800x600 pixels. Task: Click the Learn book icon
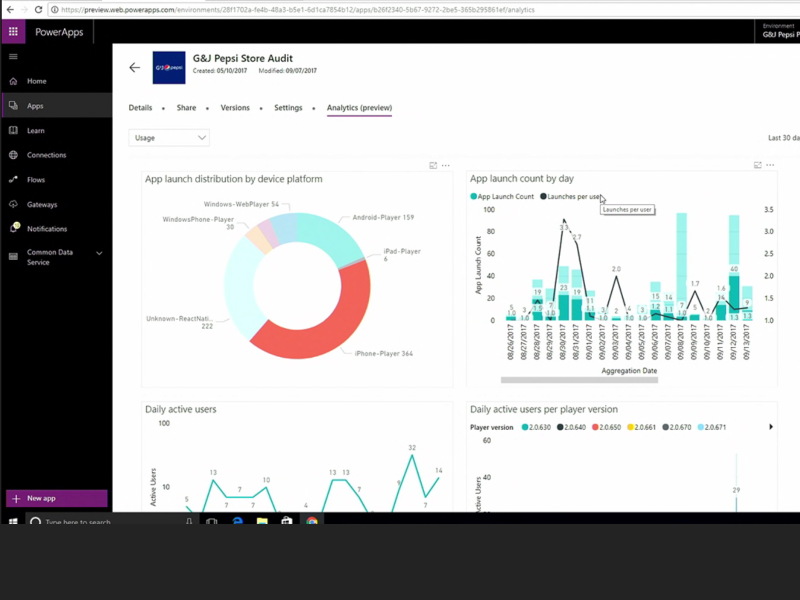[13, 130]
